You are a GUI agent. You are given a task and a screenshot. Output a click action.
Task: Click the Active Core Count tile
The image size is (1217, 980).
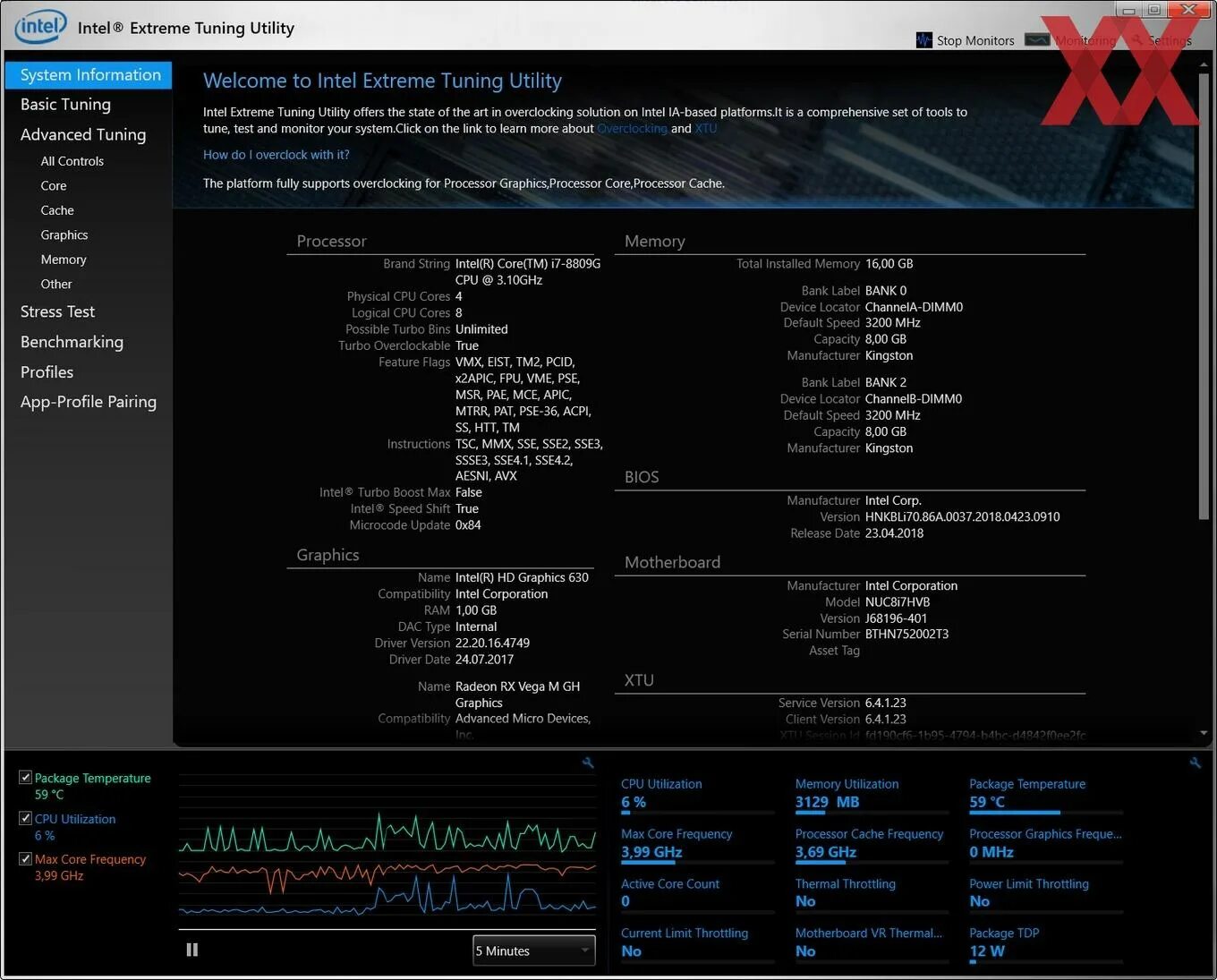coord(696,894)
